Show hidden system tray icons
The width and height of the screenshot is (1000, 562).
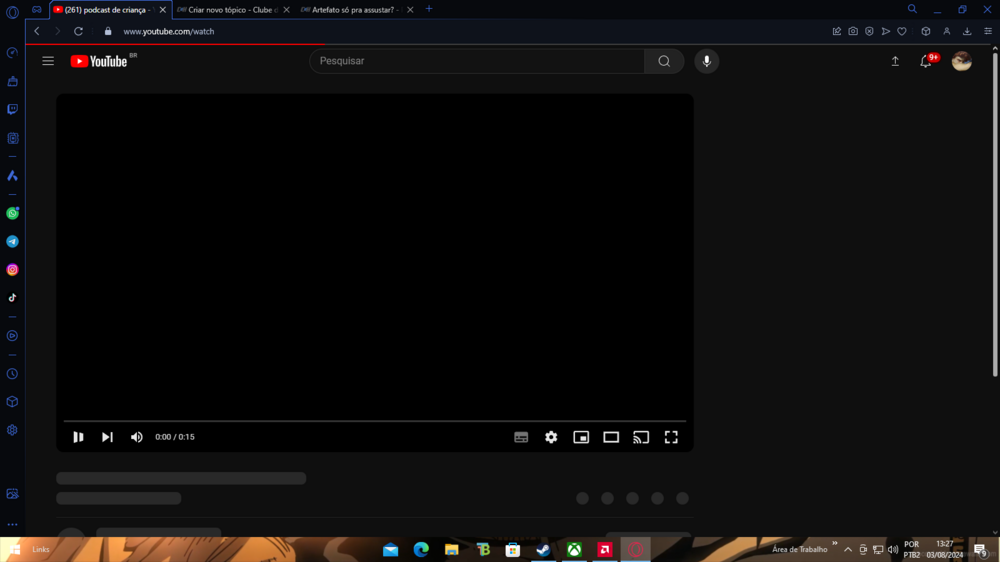click(x=848, y=549)
